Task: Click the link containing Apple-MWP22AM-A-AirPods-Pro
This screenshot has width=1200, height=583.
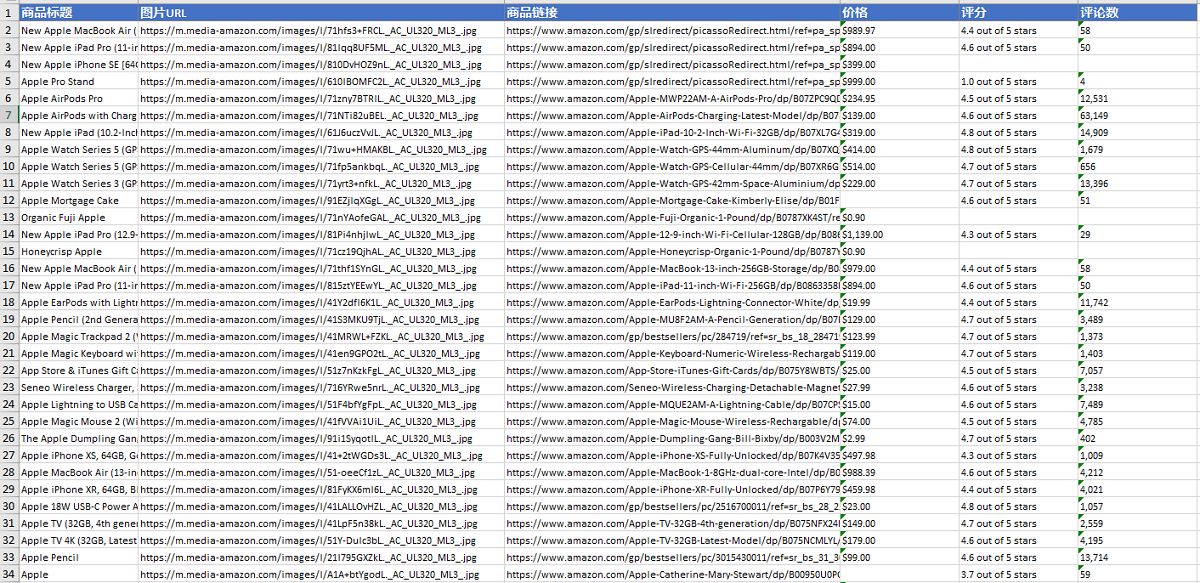Action: tap(672, 99)
